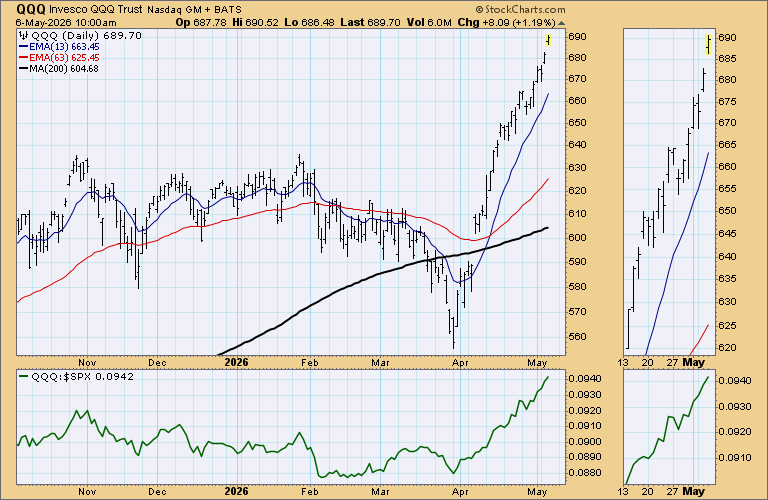The image size is (768, 500).
Task: Click the yellow-highlighted latest bar in the zoom panel
Action: (709, 44)
